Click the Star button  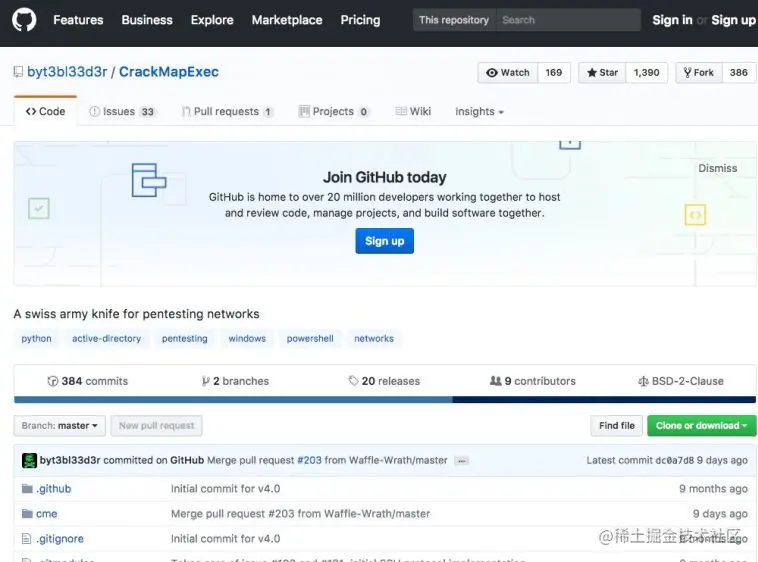(x=602, y=72)
